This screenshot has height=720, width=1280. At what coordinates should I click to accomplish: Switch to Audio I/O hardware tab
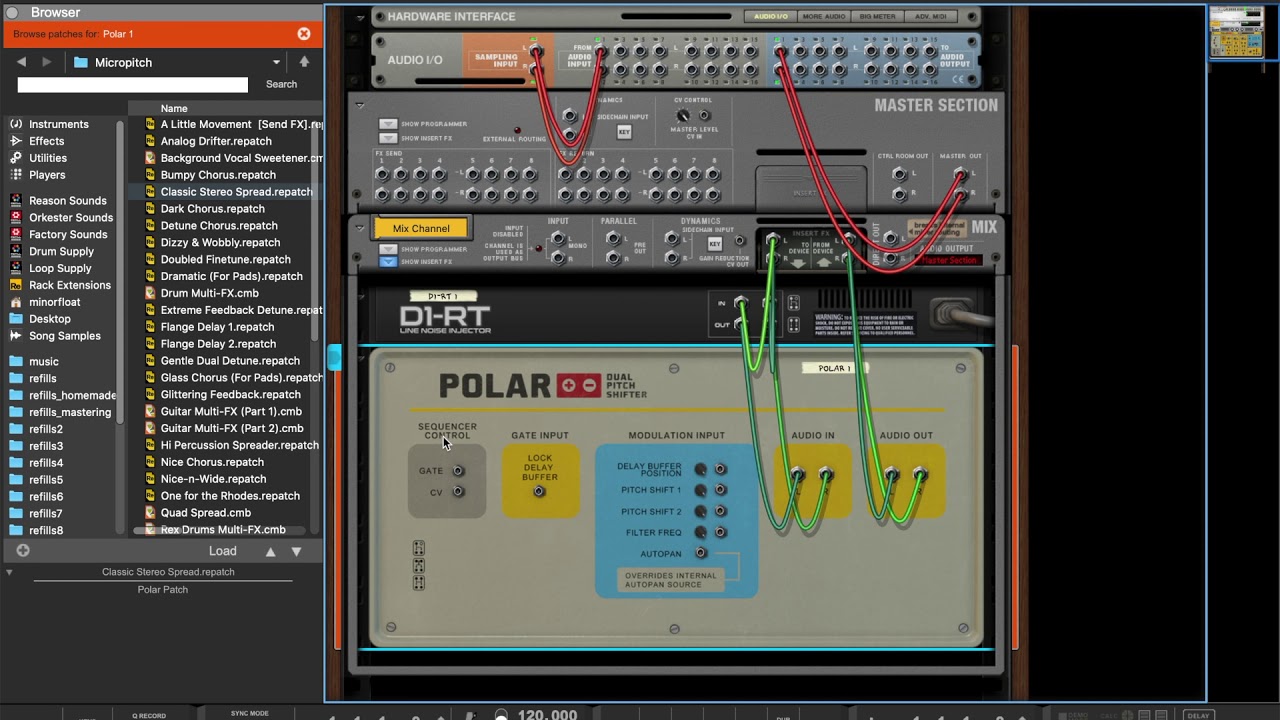pyautogui.click(x=771, y=16)
